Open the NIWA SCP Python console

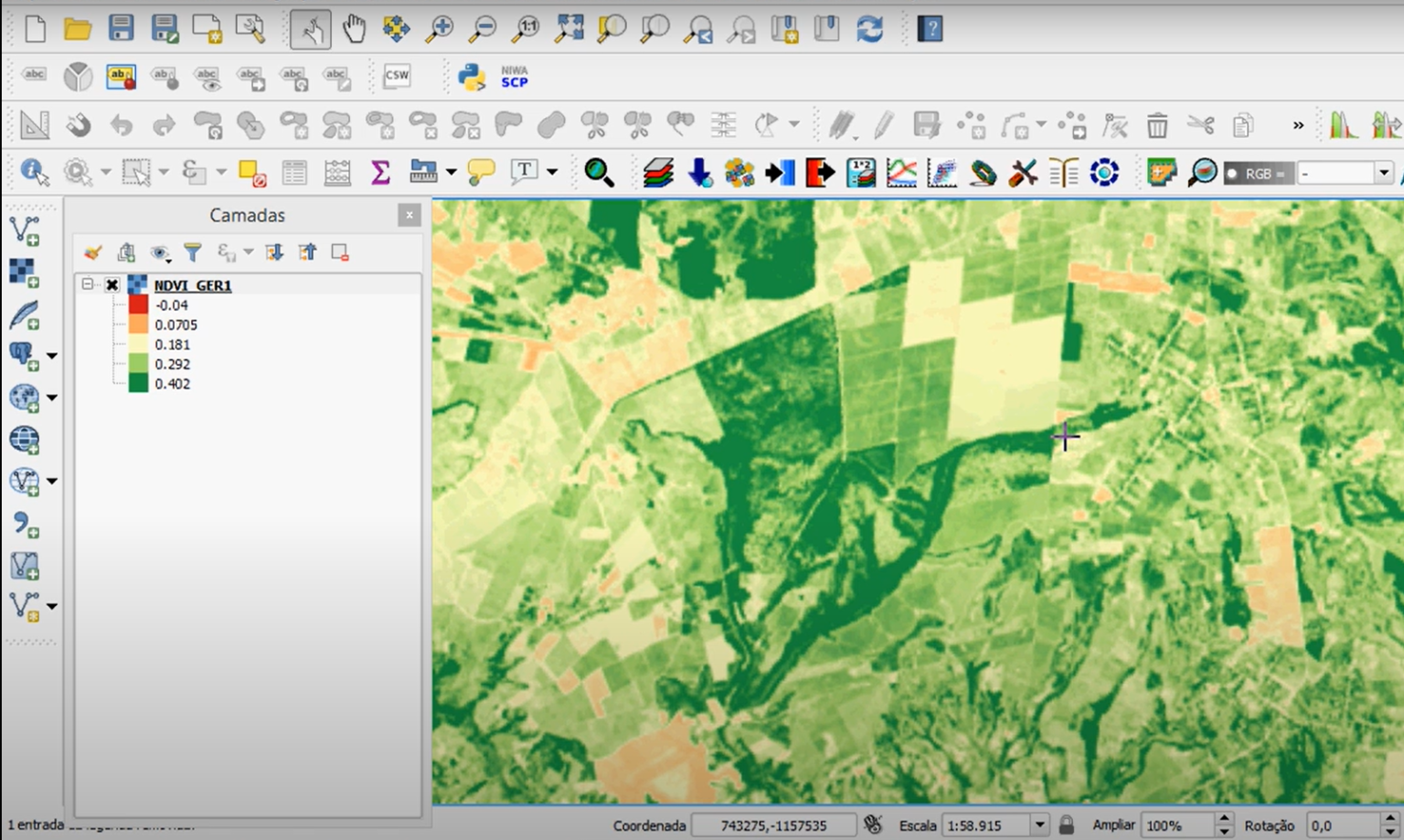coord(474,77)
